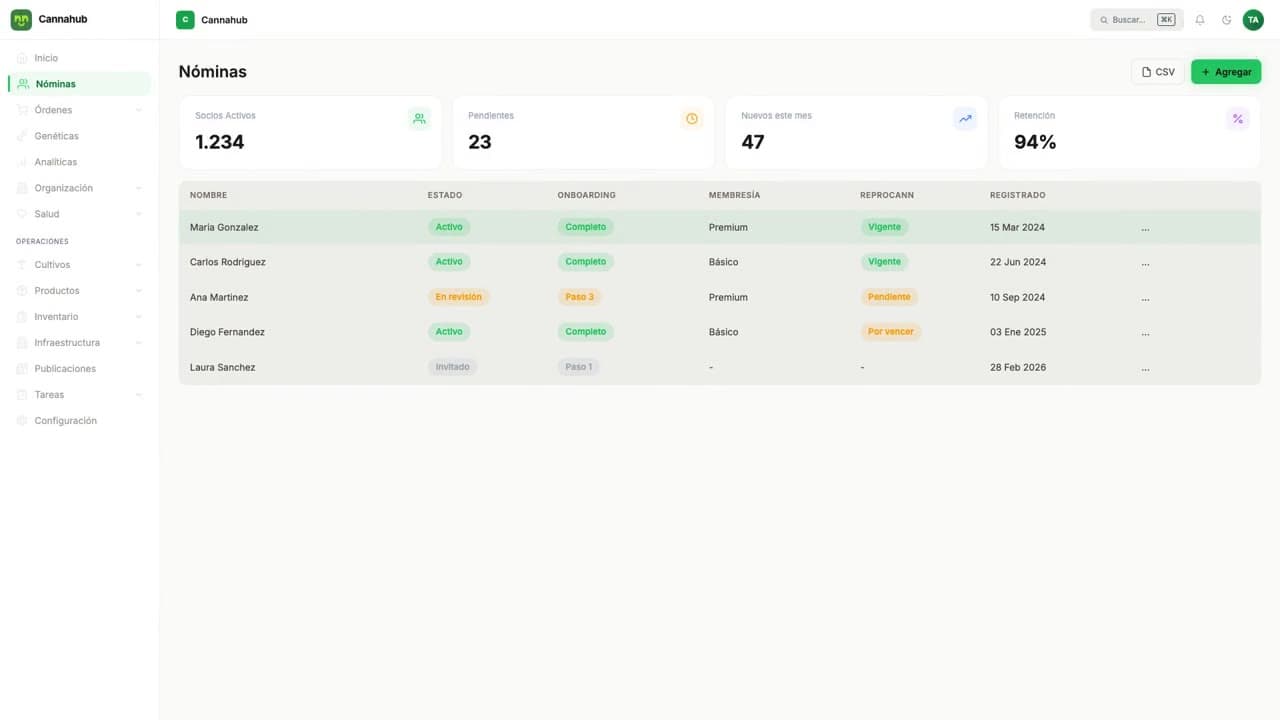Image resolution: width=1280 pixels, height=720 pixels.
Task: Click the green Agregar button
Action: (x=1226, y=72)
